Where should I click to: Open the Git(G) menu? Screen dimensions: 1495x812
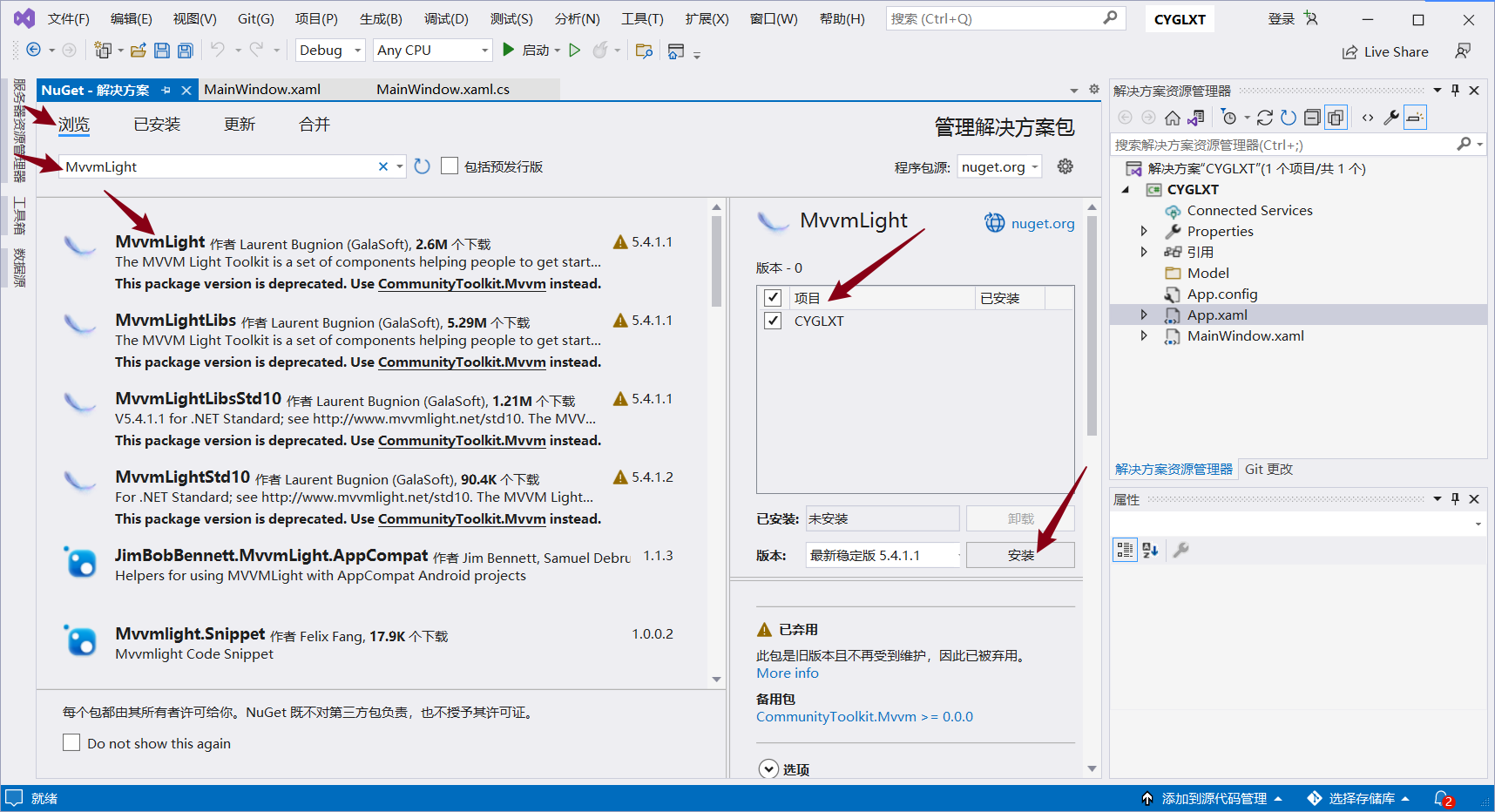(x=256, y=18)
